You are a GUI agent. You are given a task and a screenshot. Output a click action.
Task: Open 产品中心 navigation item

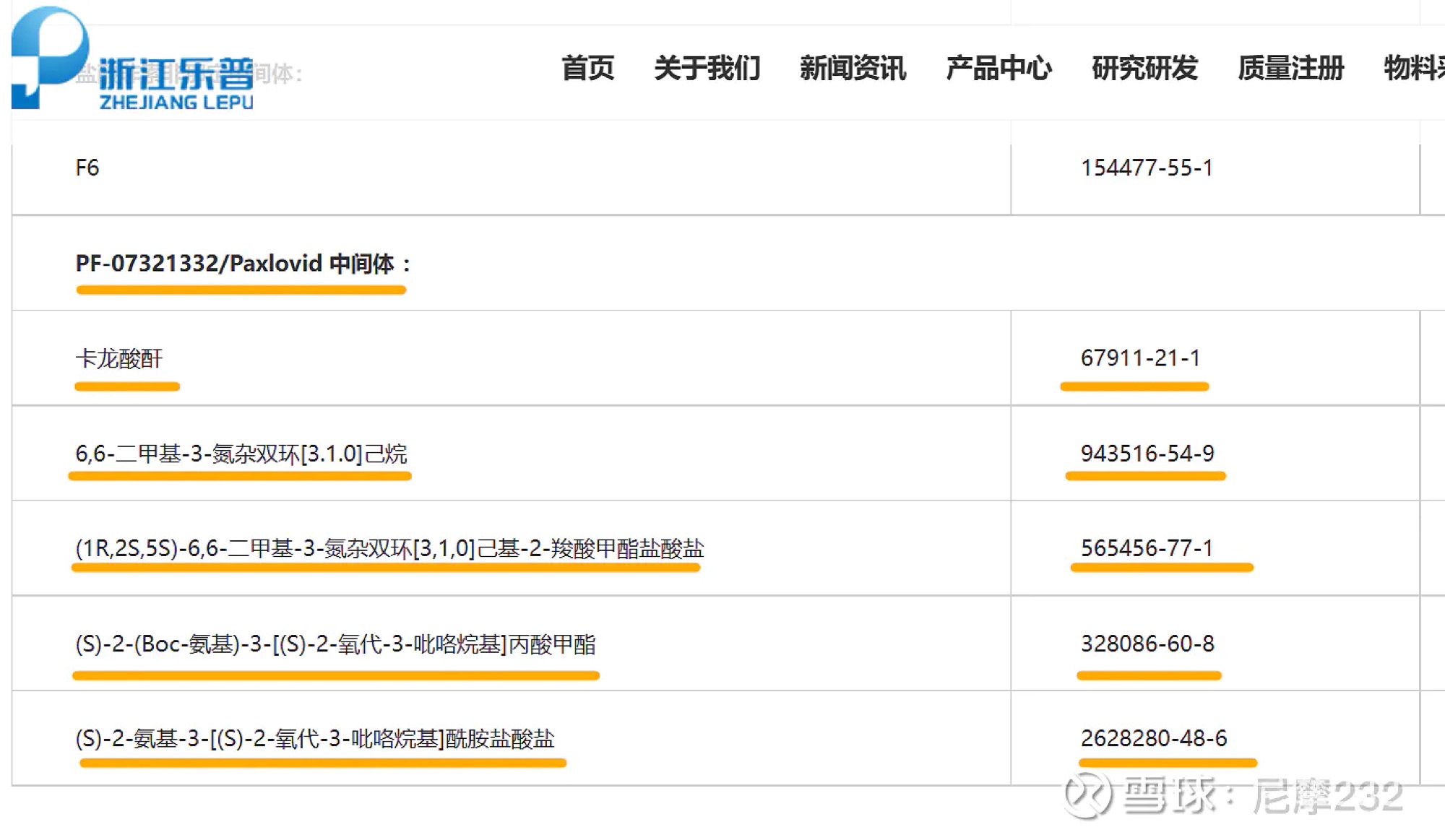[x=999, y=69]
